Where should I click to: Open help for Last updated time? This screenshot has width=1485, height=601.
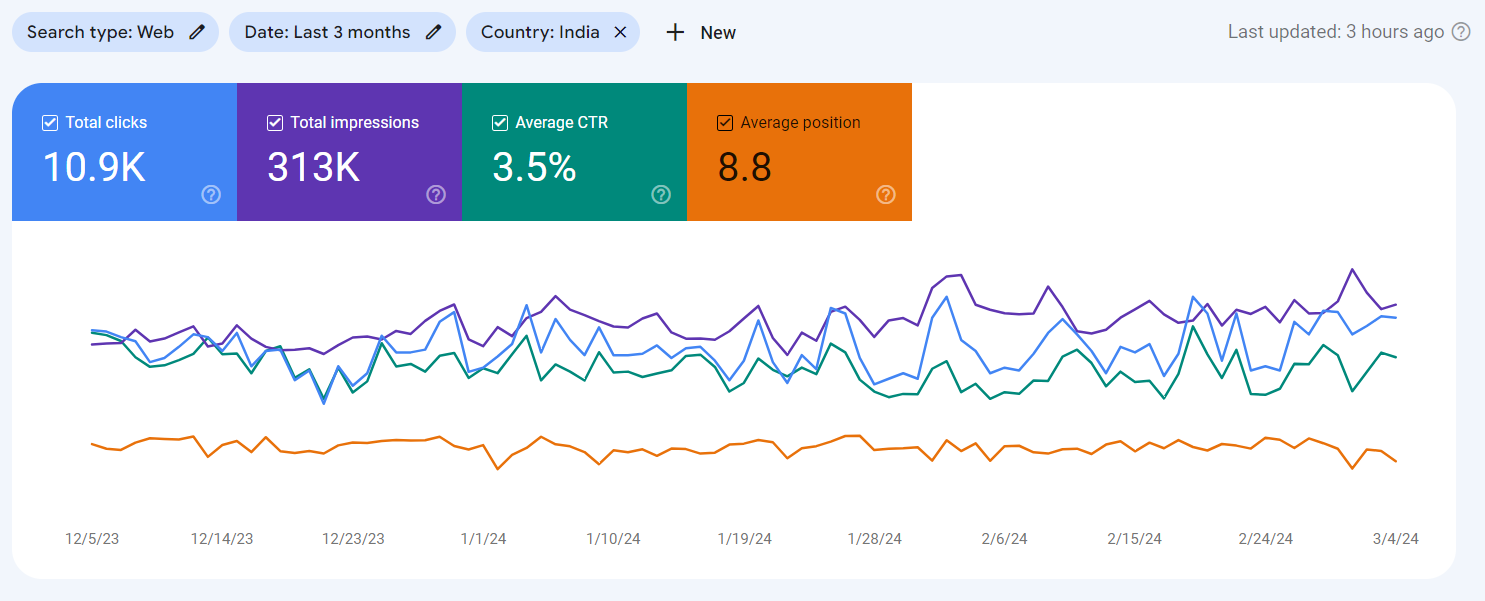pos(1461,32)
